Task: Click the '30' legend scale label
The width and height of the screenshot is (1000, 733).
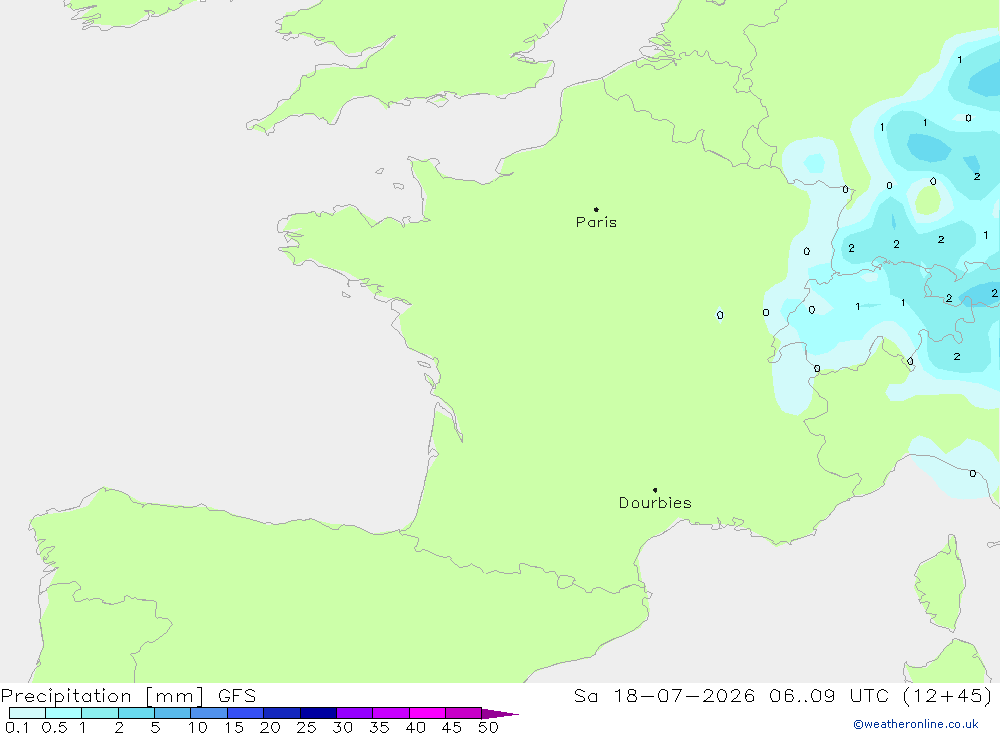Action: [x=342, y=727]
